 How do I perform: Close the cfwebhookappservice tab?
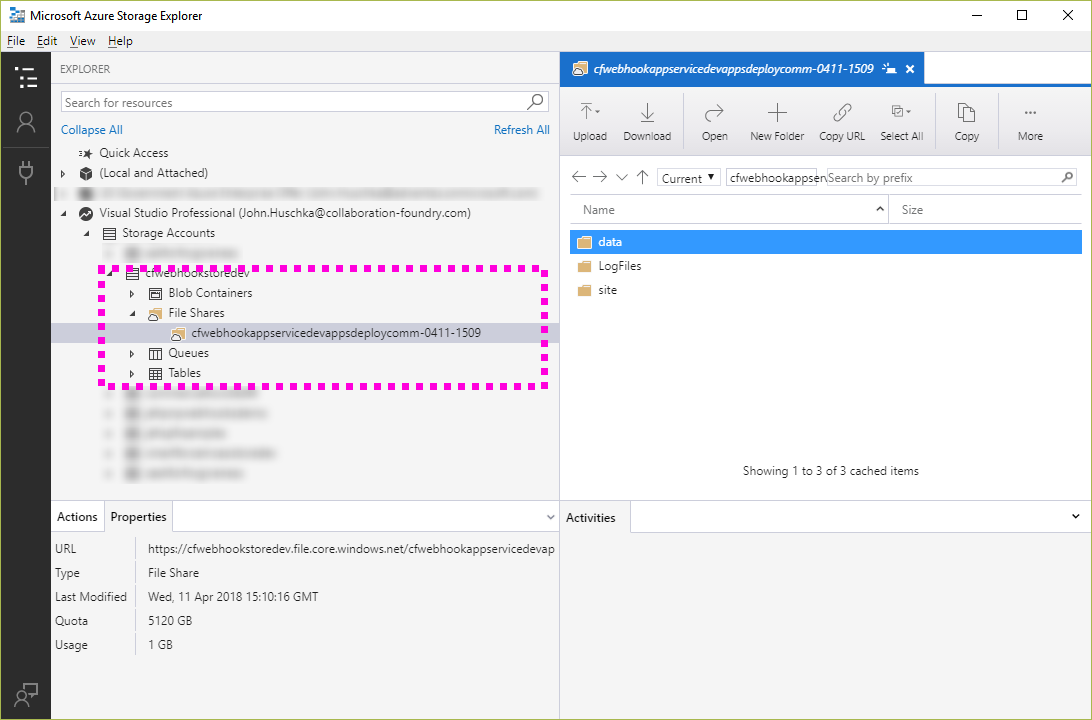point(910,69)
